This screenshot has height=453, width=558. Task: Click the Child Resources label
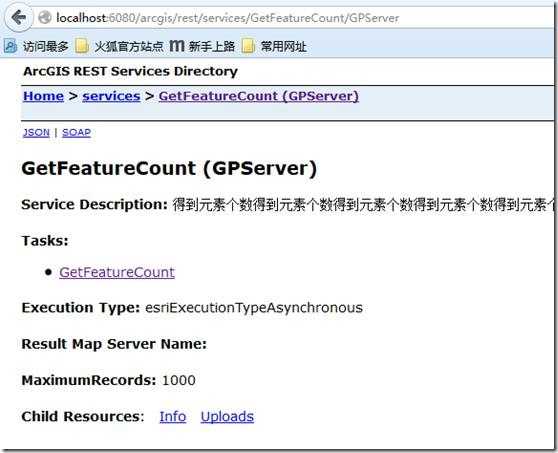[x=83, y=416]
